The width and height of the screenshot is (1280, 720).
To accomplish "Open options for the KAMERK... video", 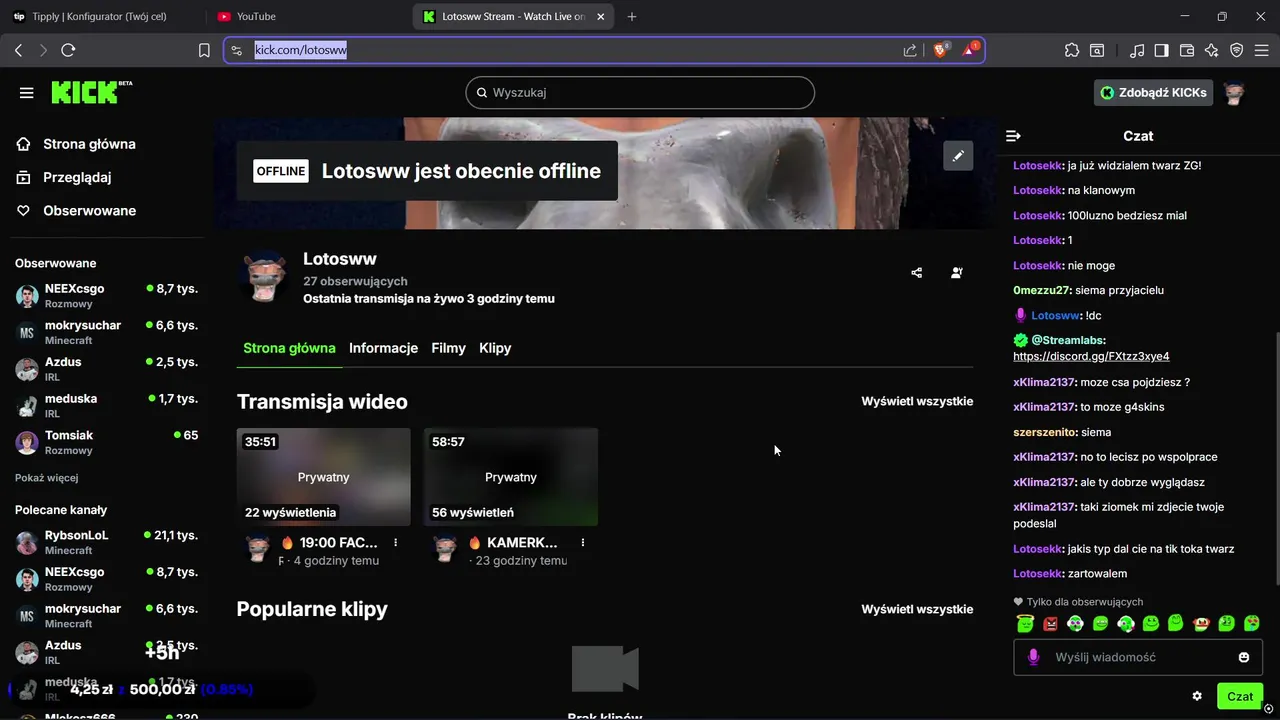I will [x=583, y=543].
